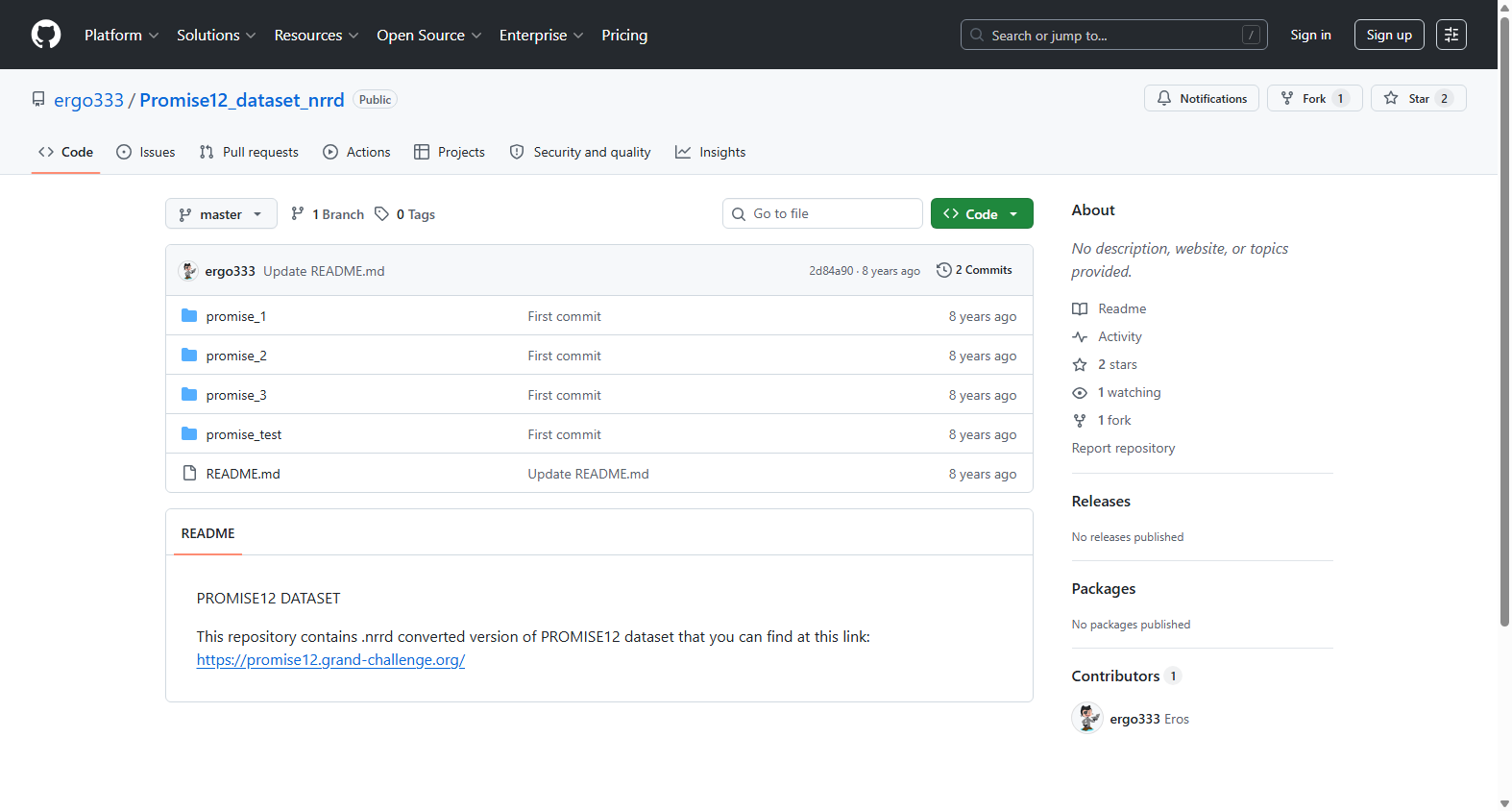Switch to the Insights tab
This screenshot has height=811, width=1512.
[x=711, y=152]
